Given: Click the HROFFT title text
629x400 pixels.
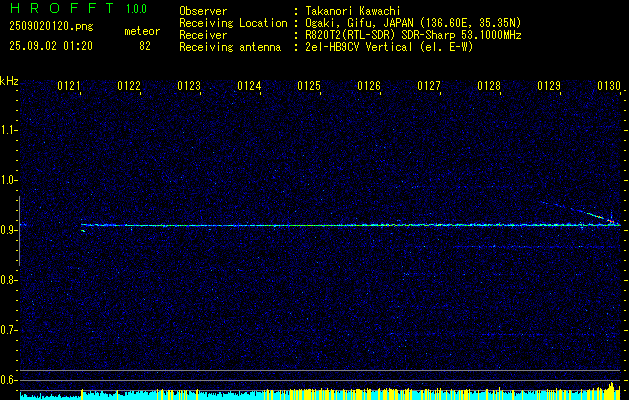Looking at the screenshot, I should point(62,8).
